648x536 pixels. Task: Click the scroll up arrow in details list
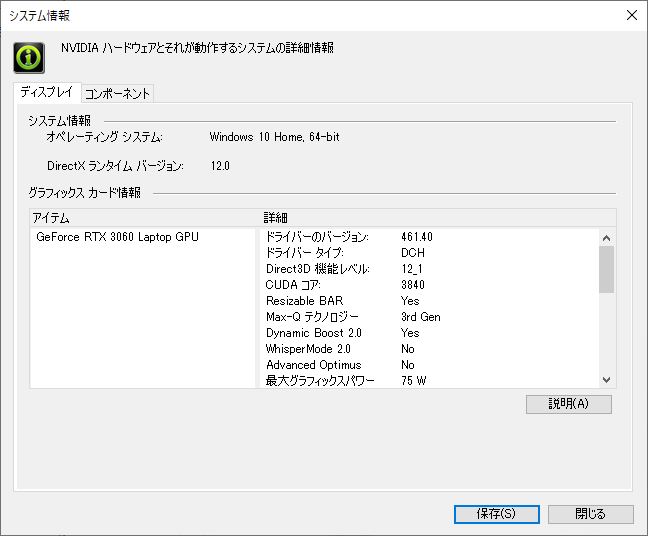click(606, 238)
